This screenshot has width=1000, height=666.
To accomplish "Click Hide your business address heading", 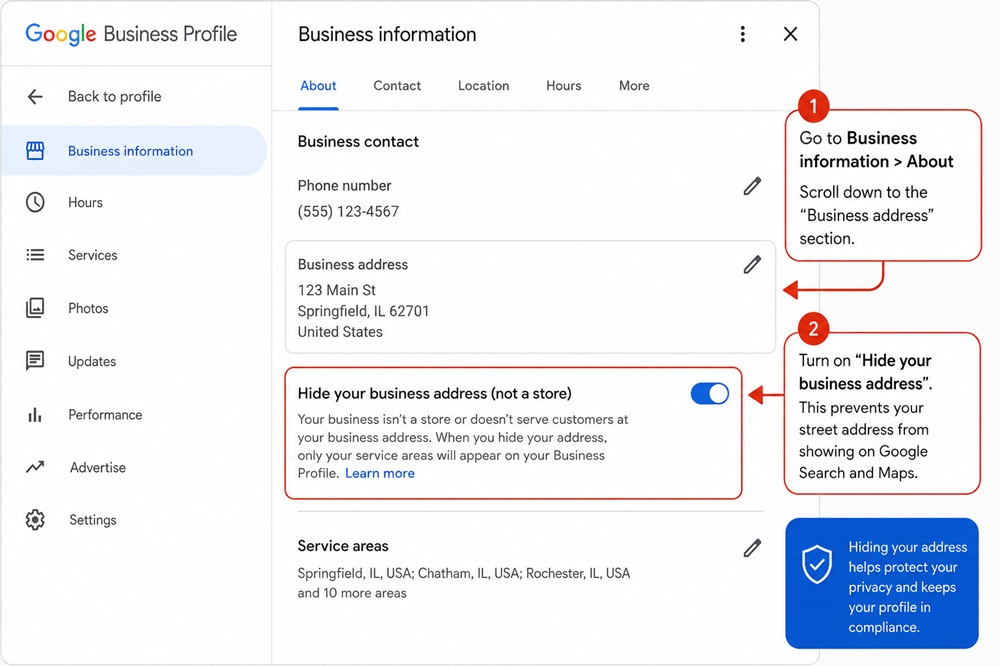I will (434, 394).
